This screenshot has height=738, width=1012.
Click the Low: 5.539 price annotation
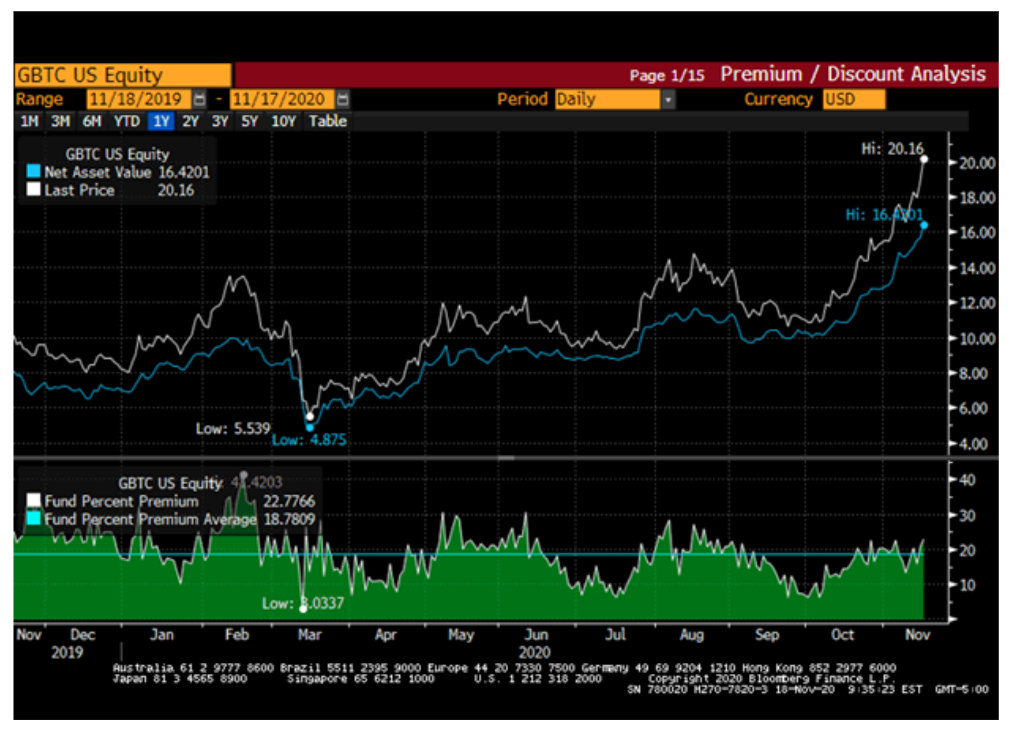point(233,429)
